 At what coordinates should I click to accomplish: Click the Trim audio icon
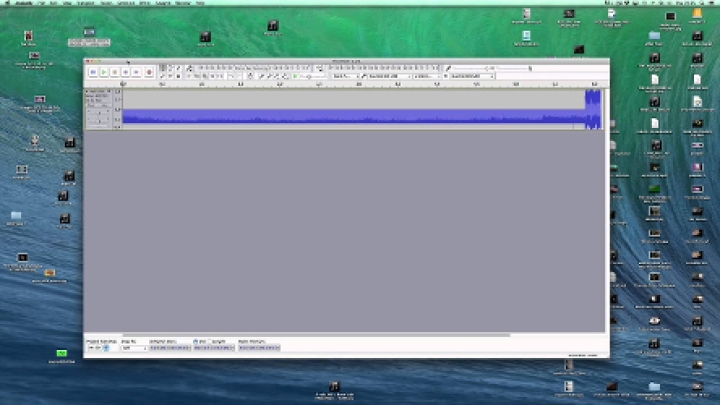tap(213, 76)
